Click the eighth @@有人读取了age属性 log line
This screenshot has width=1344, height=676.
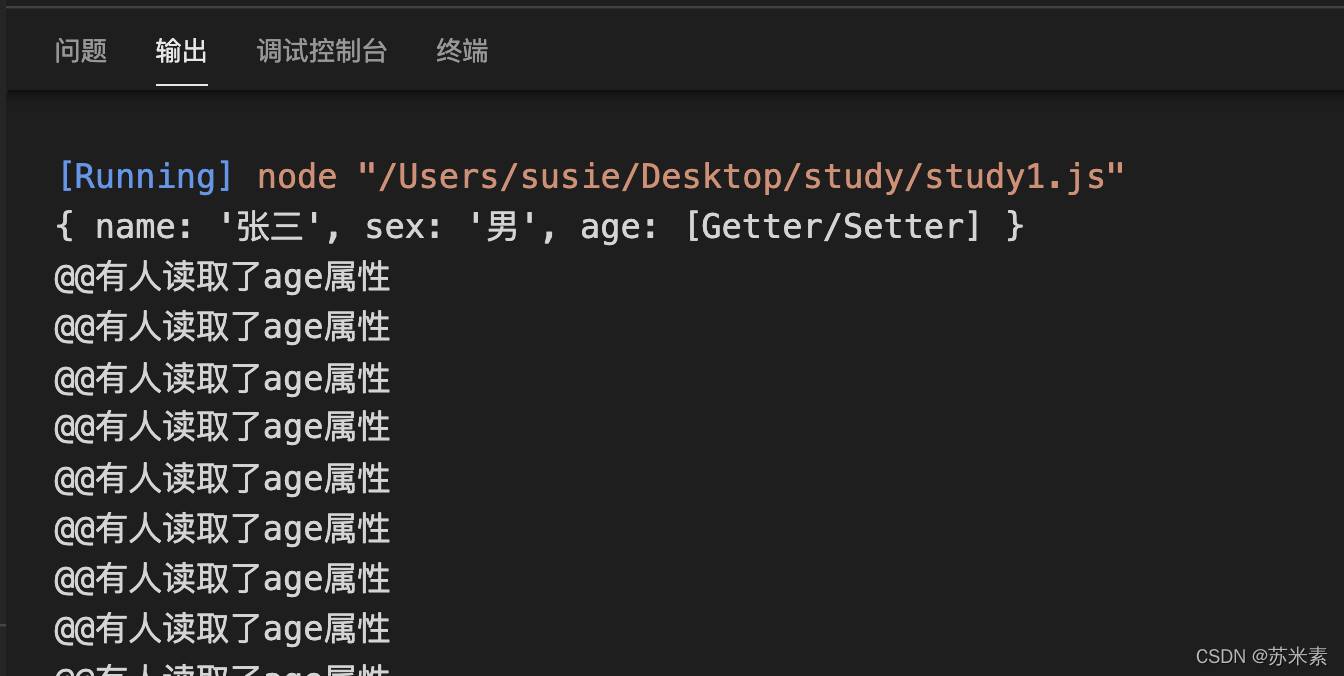point(222,628)
